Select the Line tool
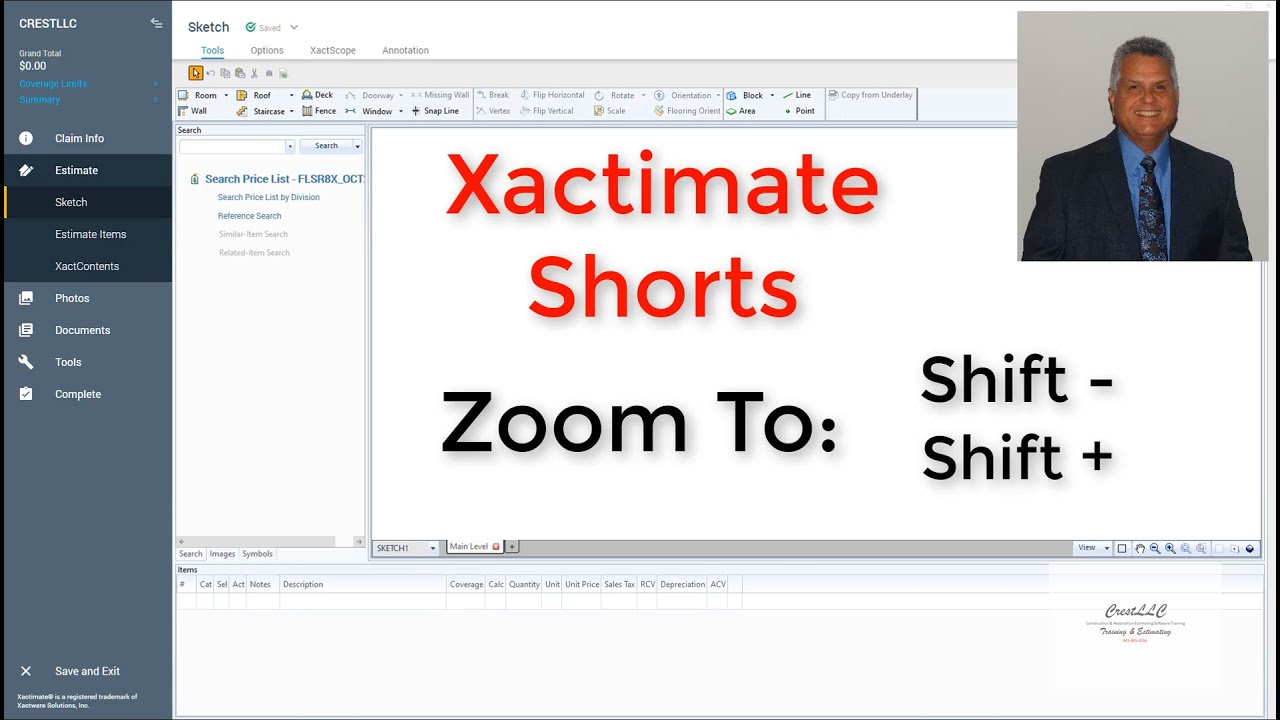The height and width of the screenshot is (720, 1280). click(797, 95)
